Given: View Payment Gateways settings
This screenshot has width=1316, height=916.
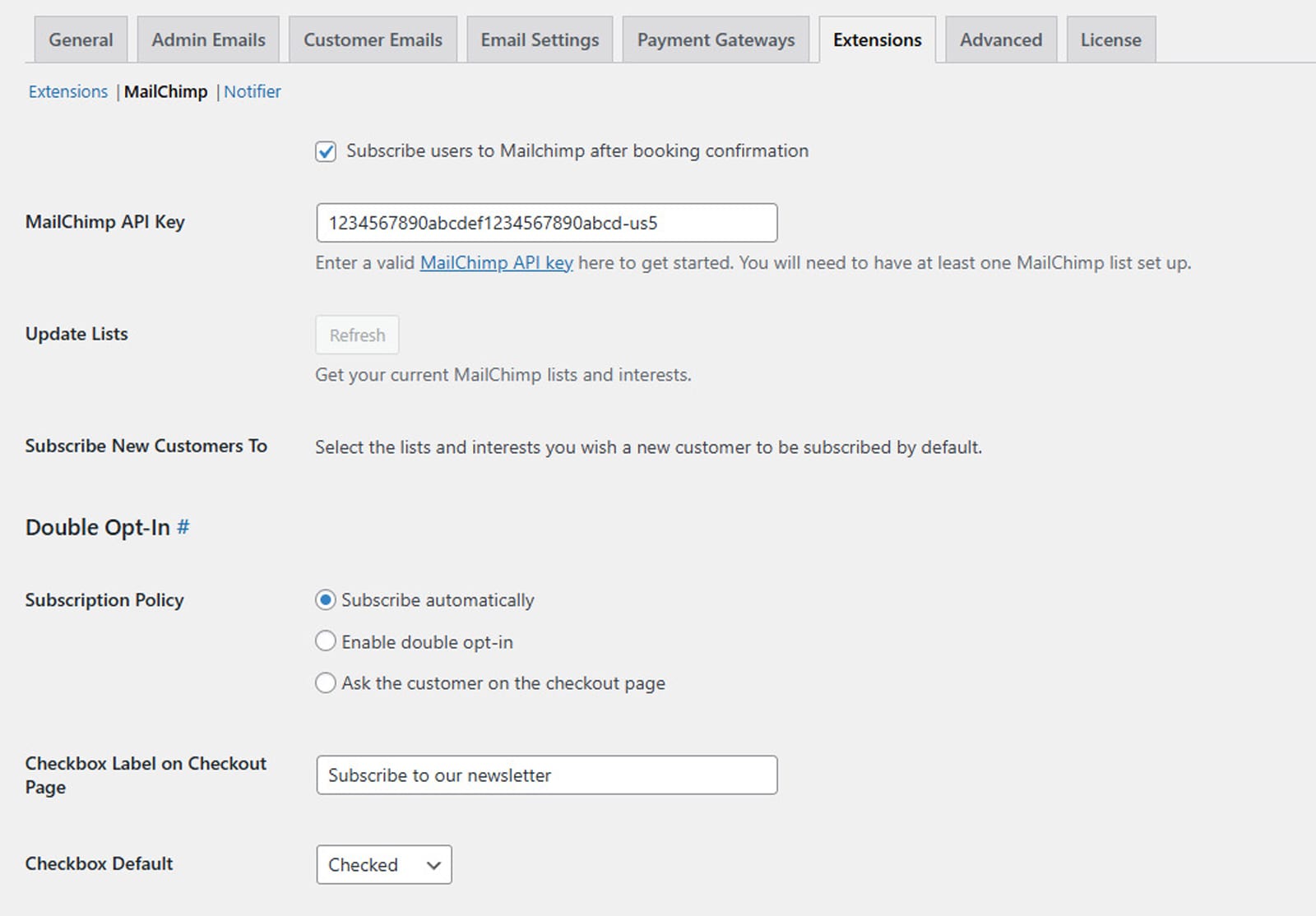Looking at the screenshot, I should 715,39.
